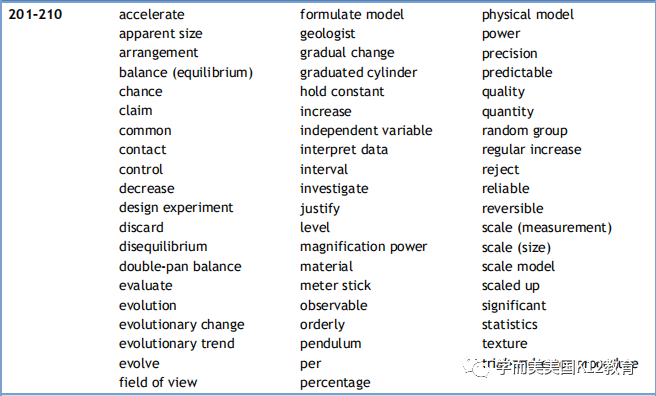Click the Chinese watermark text
The height and width of the screenshot is (396, 656).
click(567, 367)
